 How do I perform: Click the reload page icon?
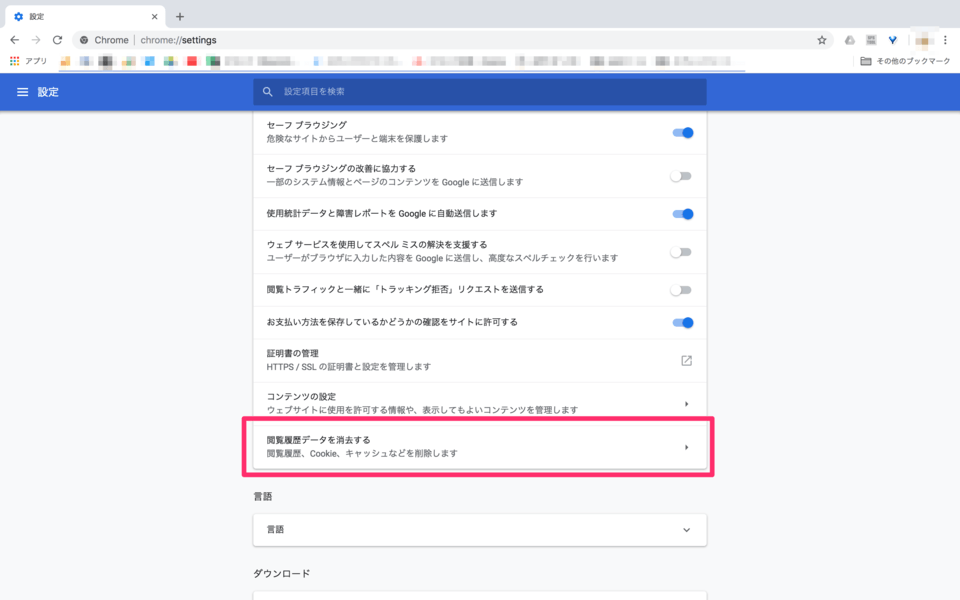click(57, 40)
